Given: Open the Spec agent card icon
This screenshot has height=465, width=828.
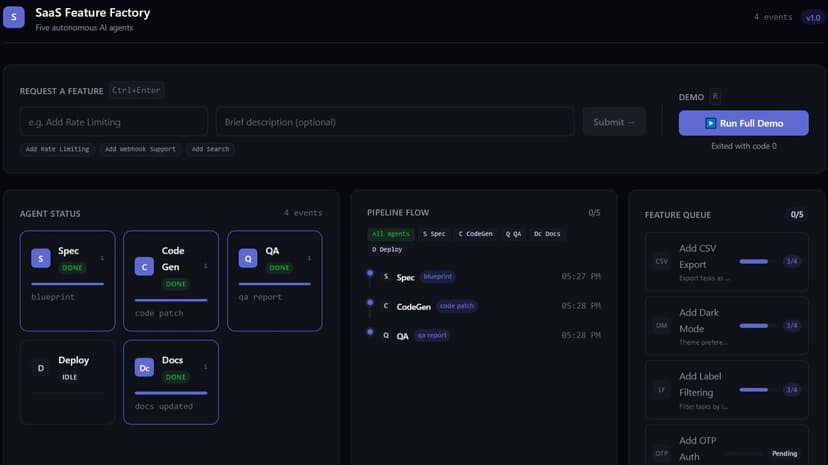Looking at the screenshot, I should 41,259.
